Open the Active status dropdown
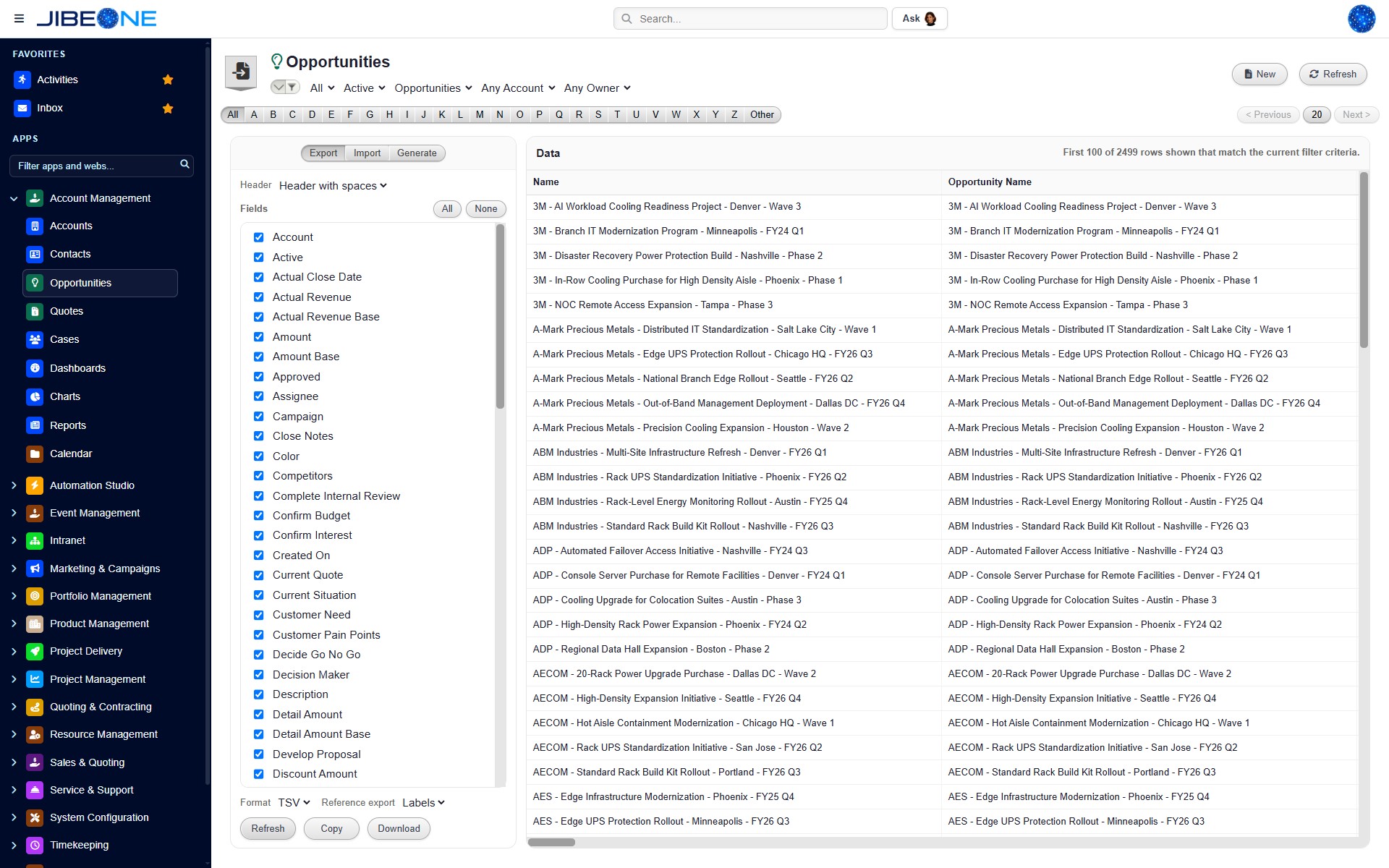The image size is (1389, 868). tap(364, 88)
